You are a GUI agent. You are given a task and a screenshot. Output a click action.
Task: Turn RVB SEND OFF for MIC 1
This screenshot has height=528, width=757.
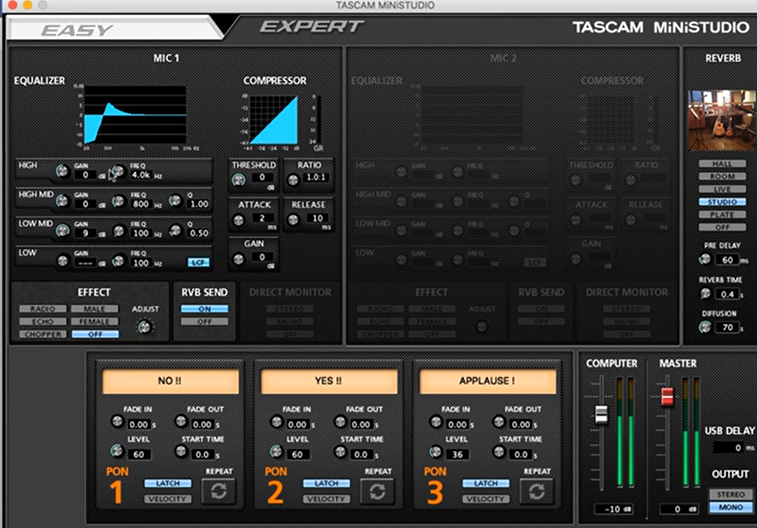click(204, 321)
